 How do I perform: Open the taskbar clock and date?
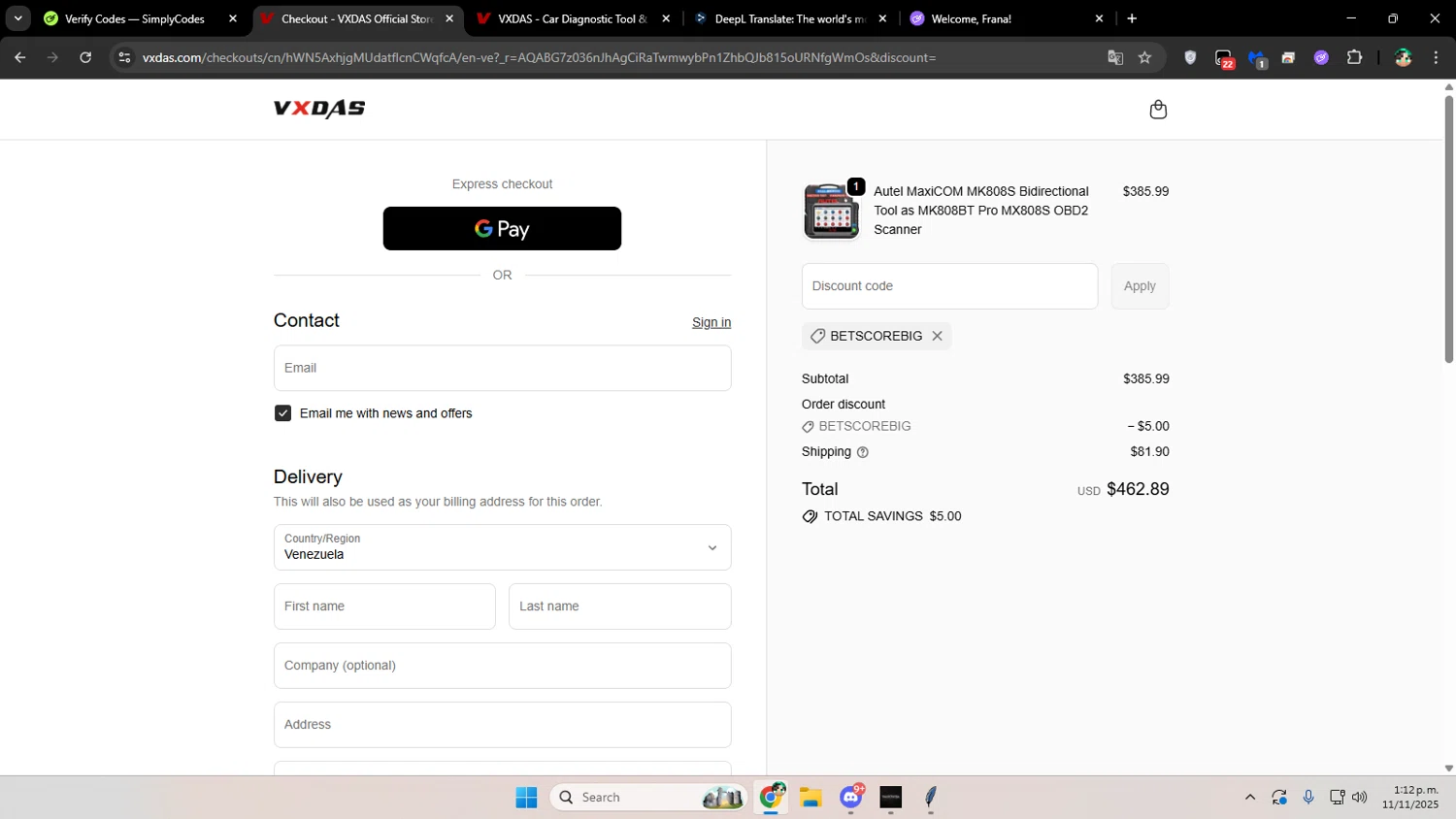click(x=1410, y=798)
